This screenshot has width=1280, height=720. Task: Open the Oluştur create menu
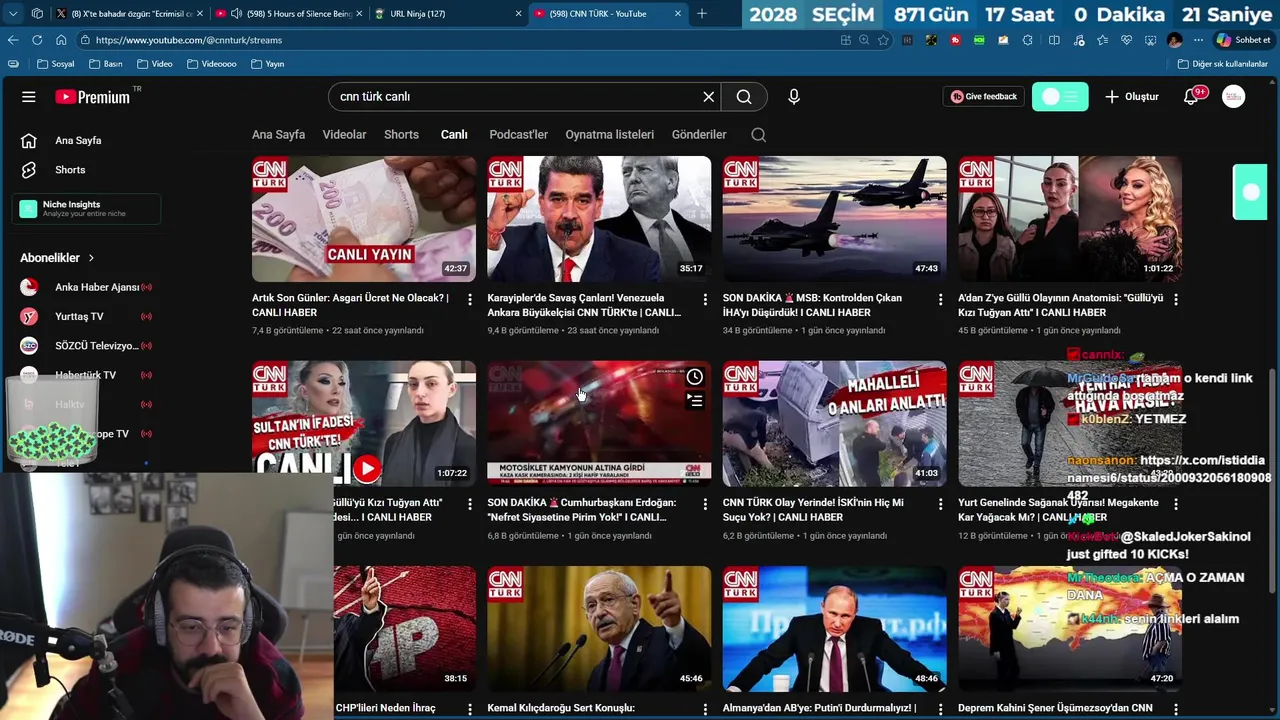[1132, 97]
